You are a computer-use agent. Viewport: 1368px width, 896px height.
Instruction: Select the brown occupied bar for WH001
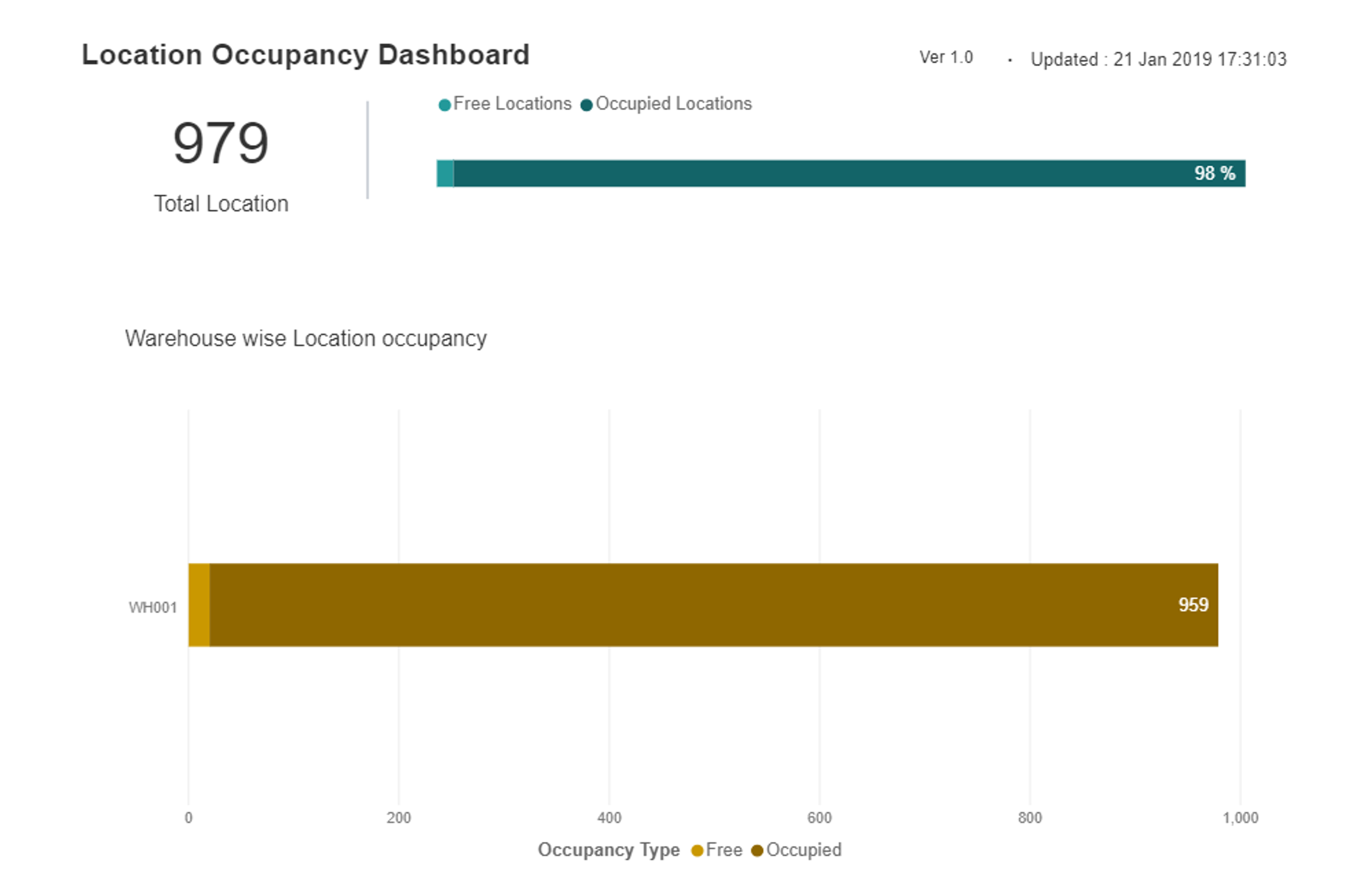[x=690, y=605]
